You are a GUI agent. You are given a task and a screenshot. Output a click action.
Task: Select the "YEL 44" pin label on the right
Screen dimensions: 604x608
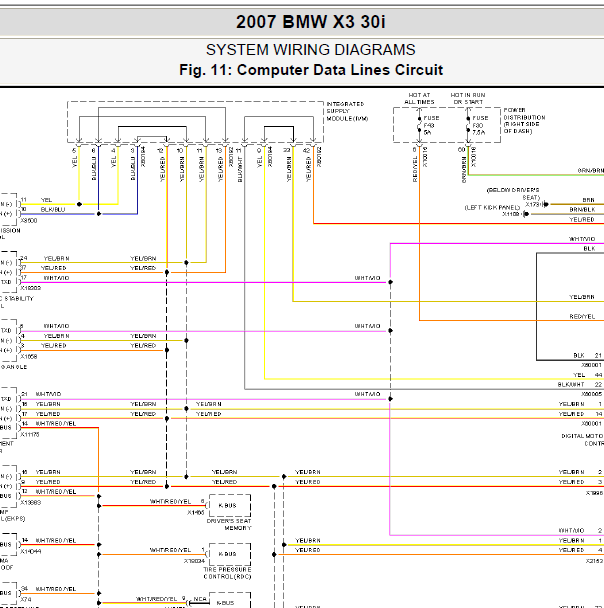point(588,375)
